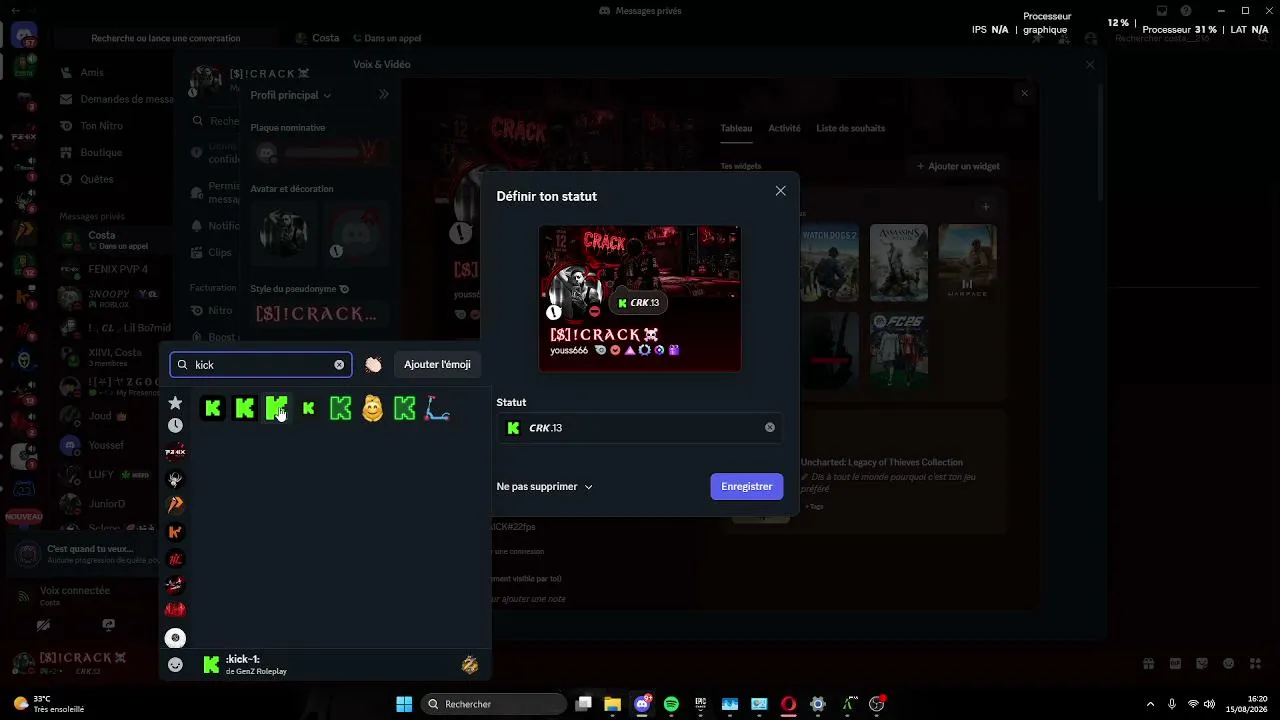
Task: Open the Assassin's Creed game thumbnail
Action: click(898, 263)
